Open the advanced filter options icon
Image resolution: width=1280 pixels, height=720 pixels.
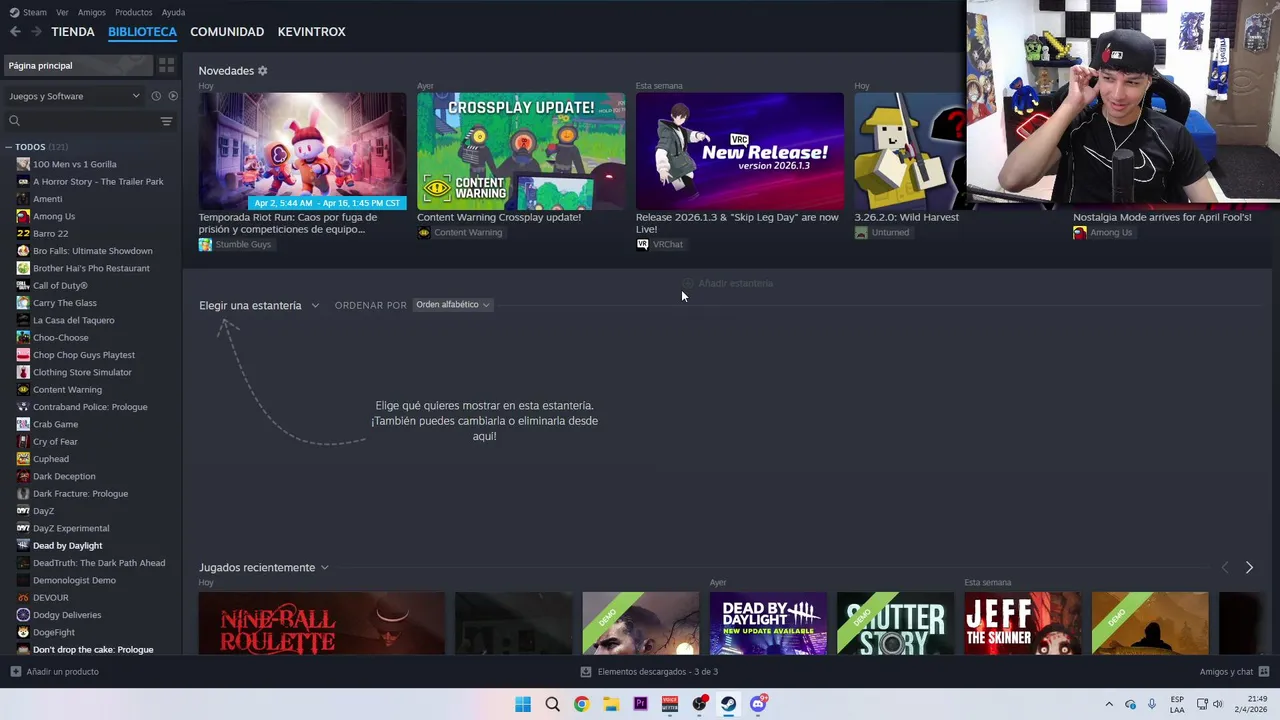point(166,121)
